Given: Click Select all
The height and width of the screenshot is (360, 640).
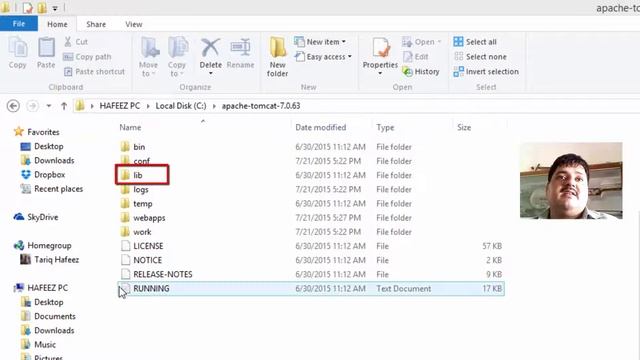Looking at the screenshot, I should tap(475, 42).
